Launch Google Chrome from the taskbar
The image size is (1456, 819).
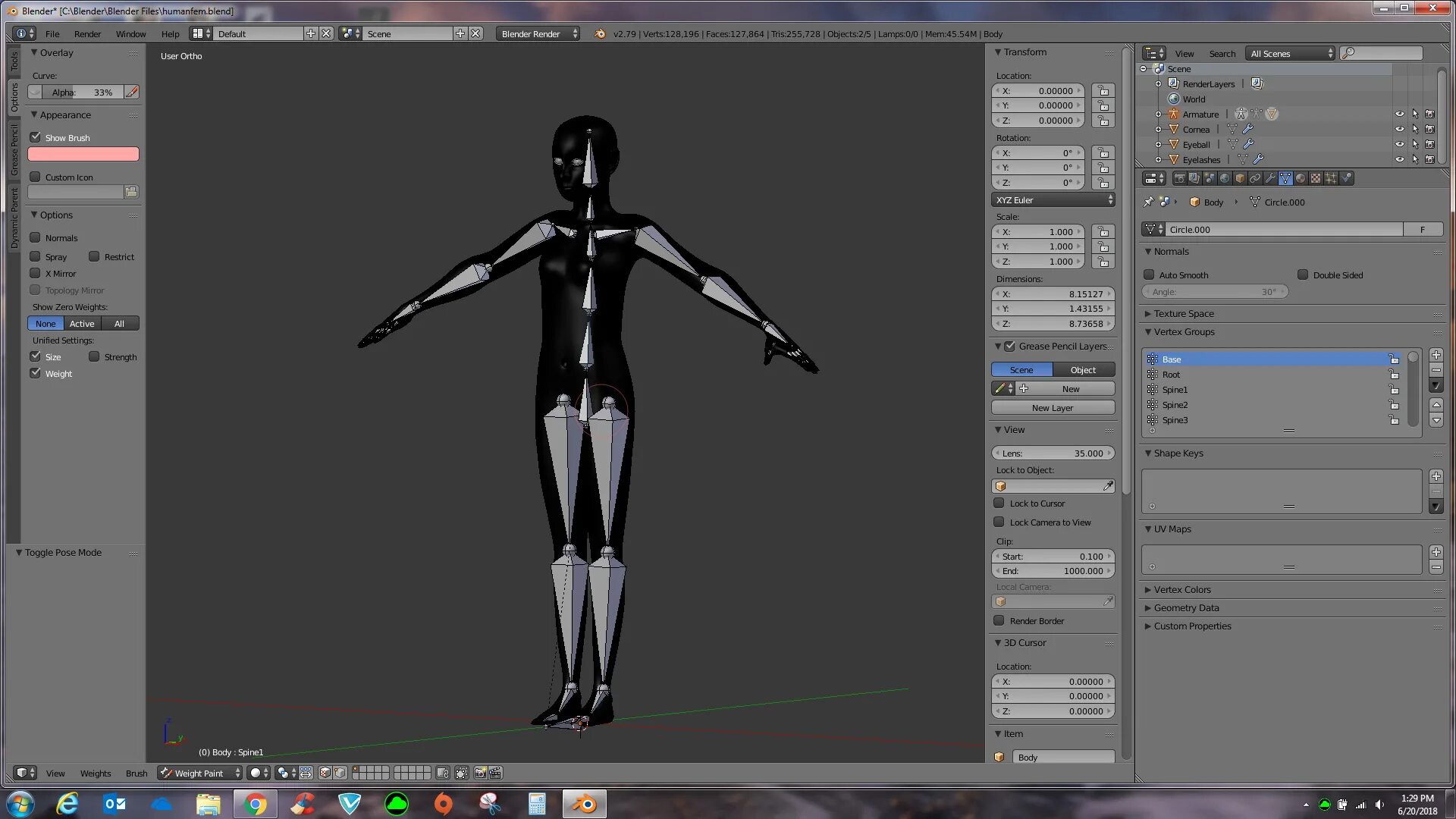point(256,804)
